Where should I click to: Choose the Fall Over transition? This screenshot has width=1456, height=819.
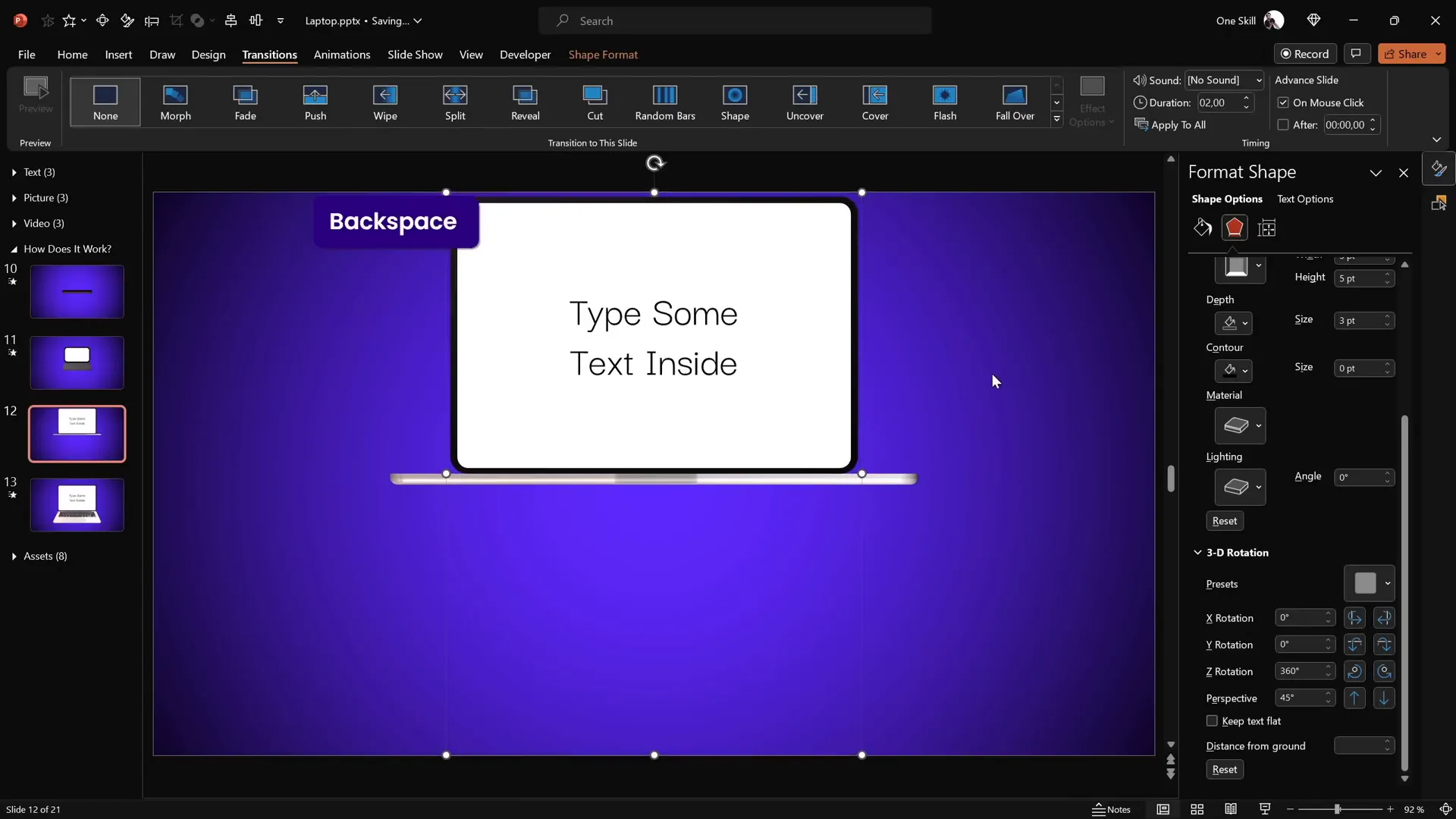[1015, 102]
